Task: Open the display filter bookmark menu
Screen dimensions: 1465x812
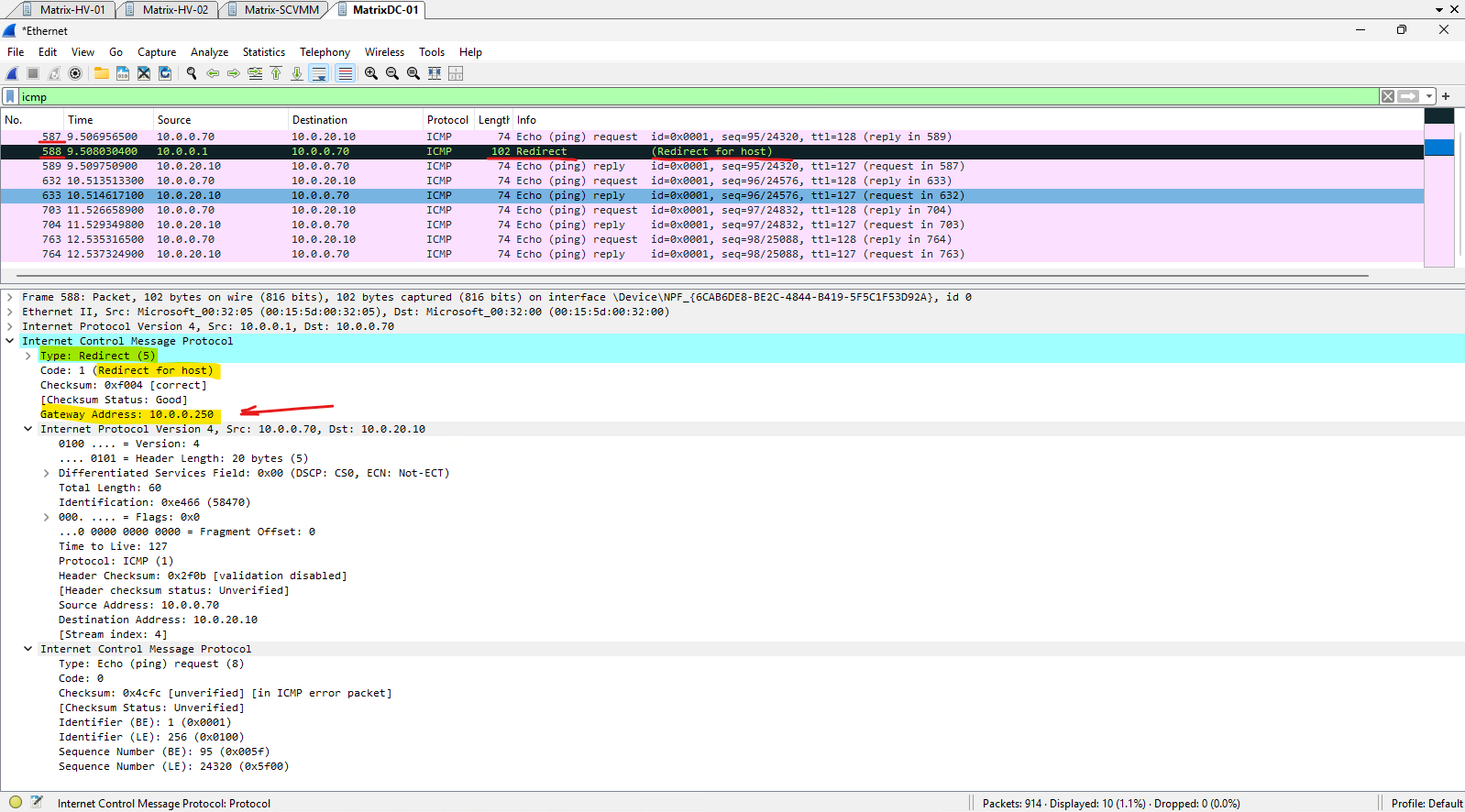Action: 10,96
